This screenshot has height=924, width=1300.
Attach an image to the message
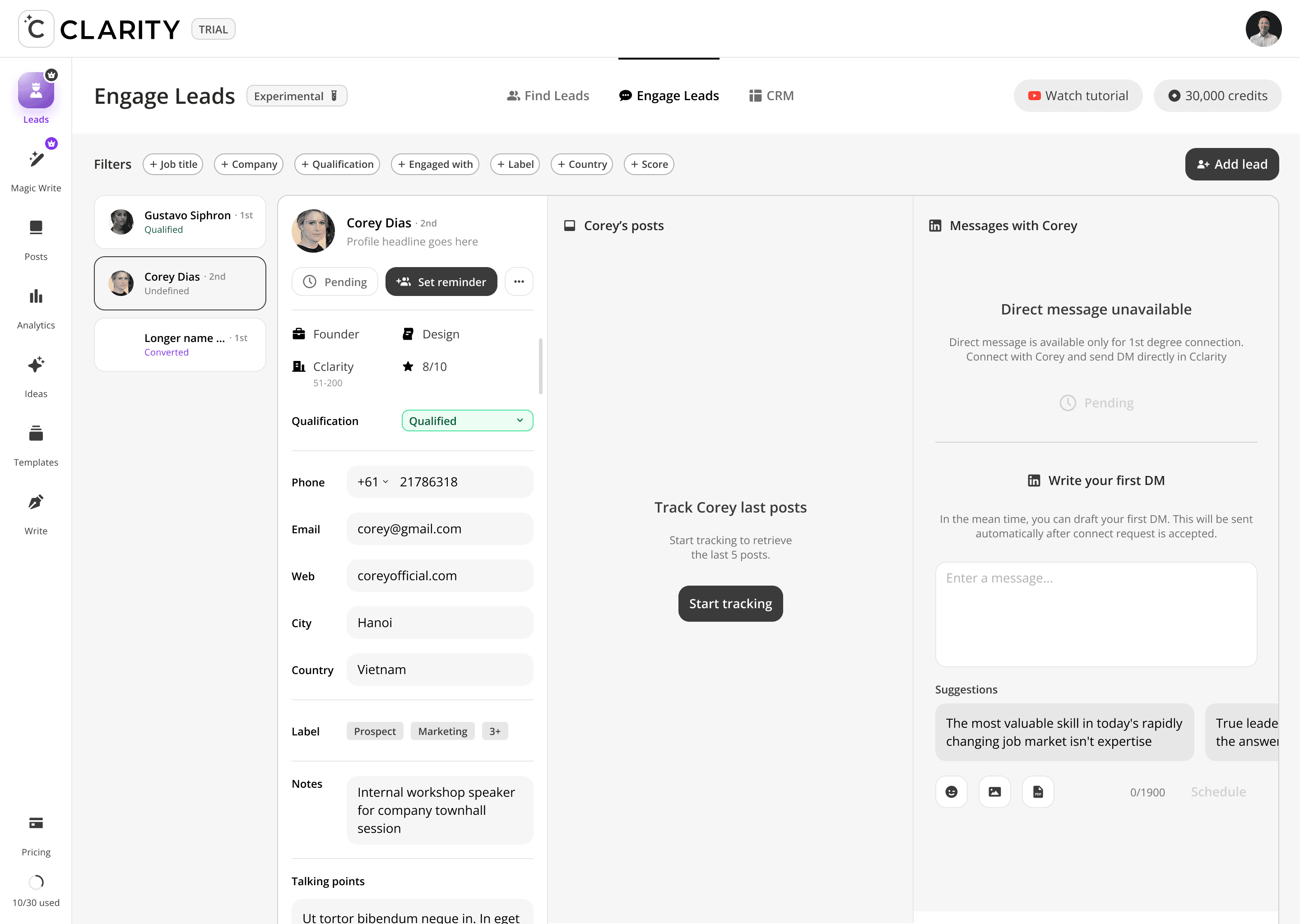pos(994,791)
